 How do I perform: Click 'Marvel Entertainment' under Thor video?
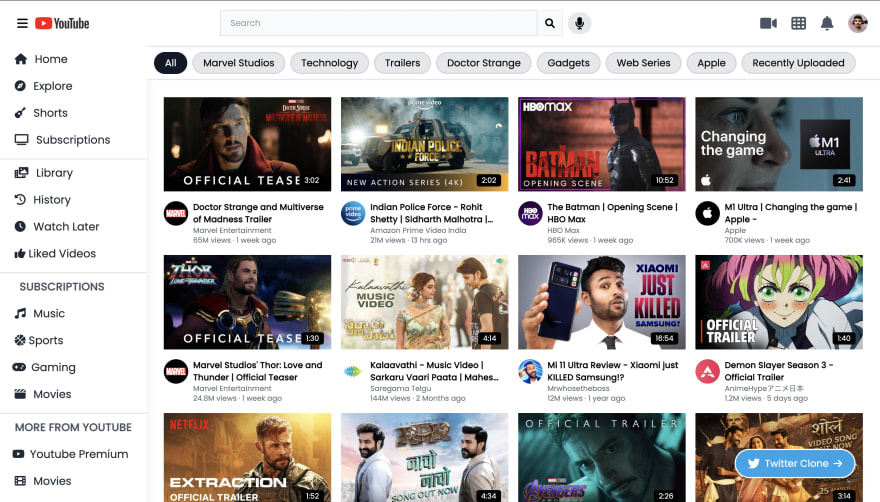tap(232, 389)
